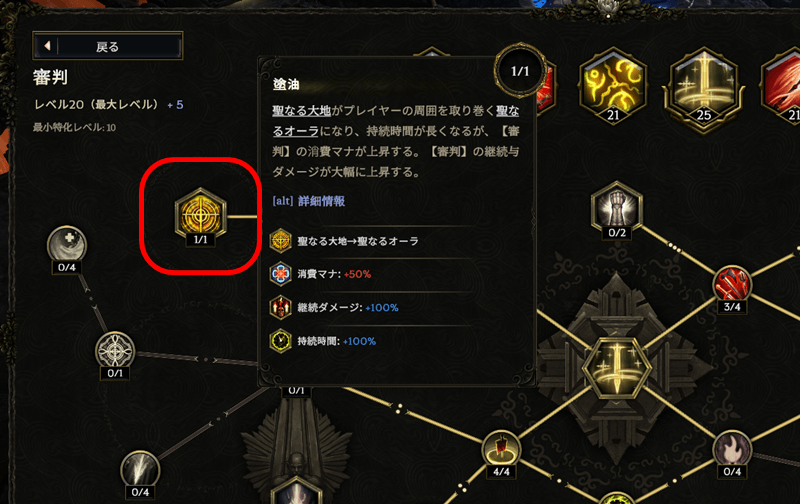Select the central golden sword skill node

[617, 366]
